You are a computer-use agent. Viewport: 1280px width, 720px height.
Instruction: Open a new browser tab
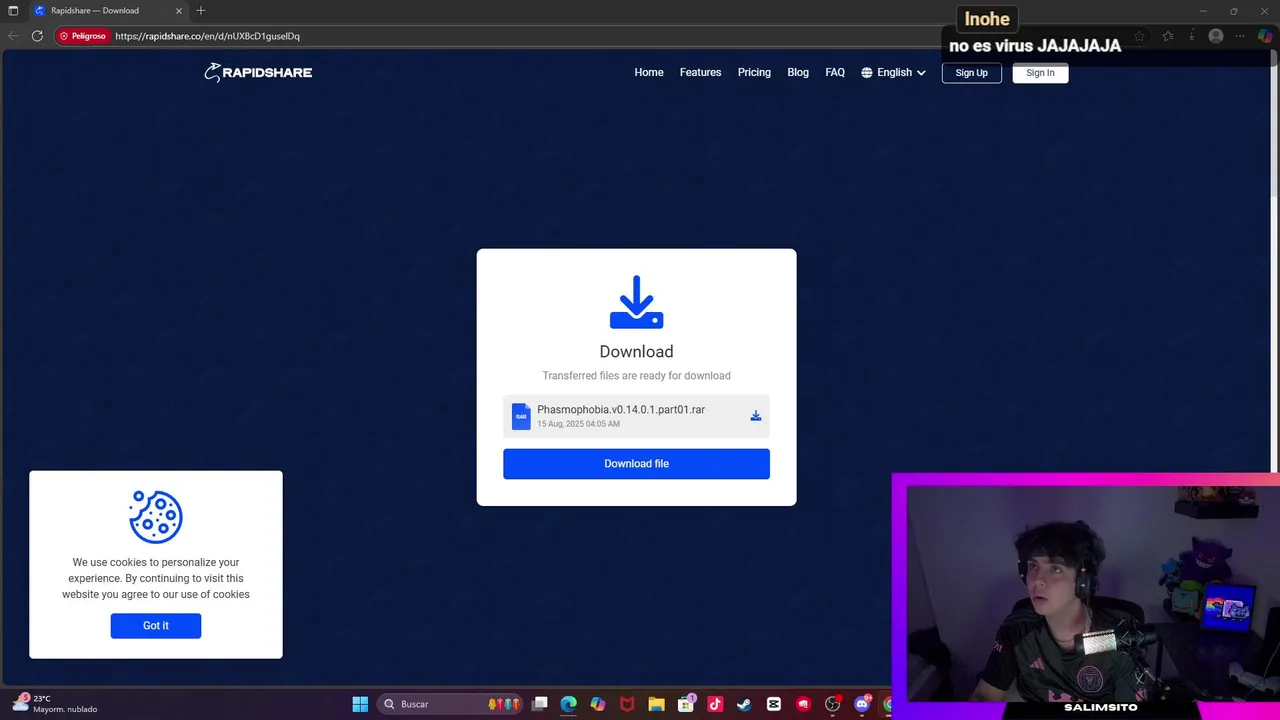point(201,10)
